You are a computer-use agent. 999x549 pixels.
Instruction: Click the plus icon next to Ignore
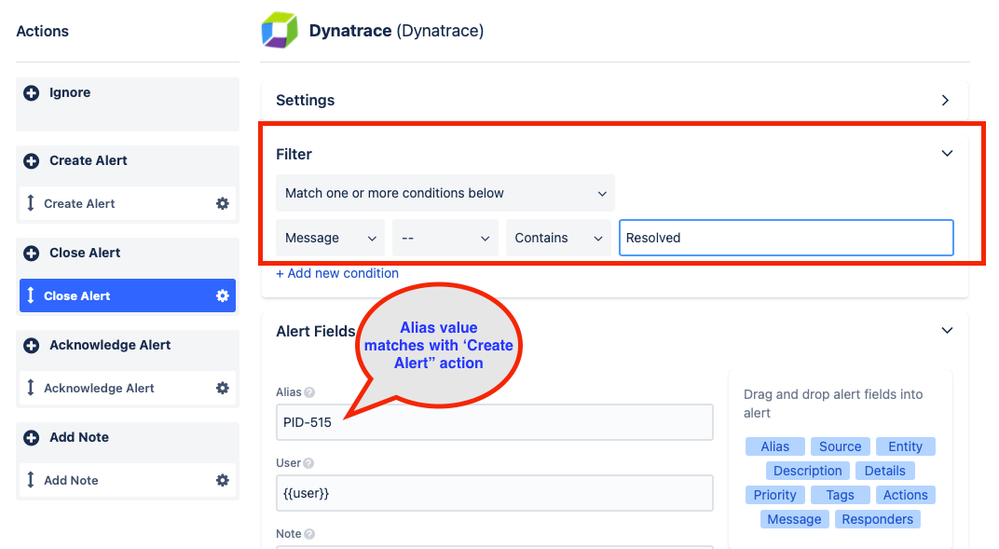click(x=31, y=93)
